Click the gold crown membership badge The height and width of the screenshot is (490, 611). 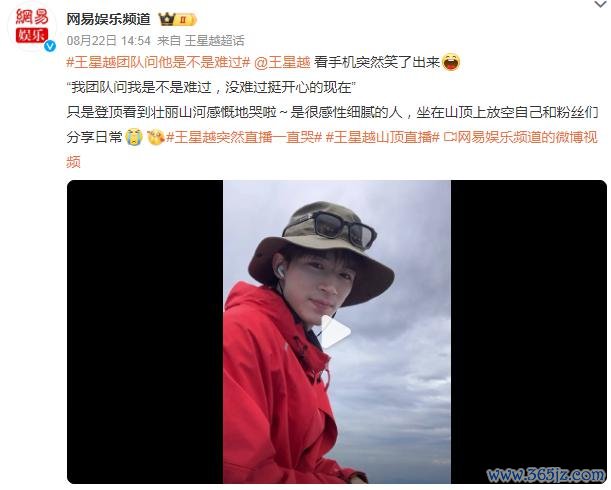pyautogui.click(x=177, y=19)
